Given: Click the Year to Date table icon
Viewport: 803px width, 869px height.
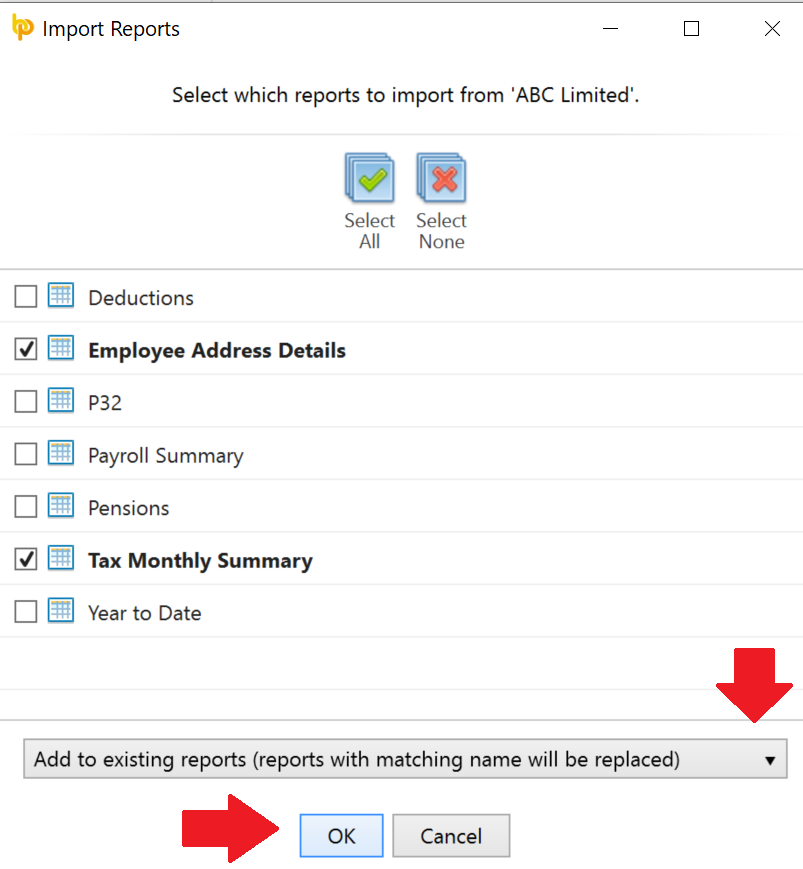Looking at the screenshot, I should click(x=61, y=611).
